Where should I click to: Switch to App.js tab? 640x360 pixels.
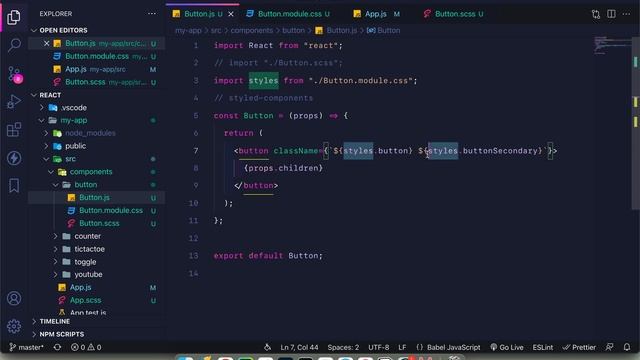(x=376, y=14)
